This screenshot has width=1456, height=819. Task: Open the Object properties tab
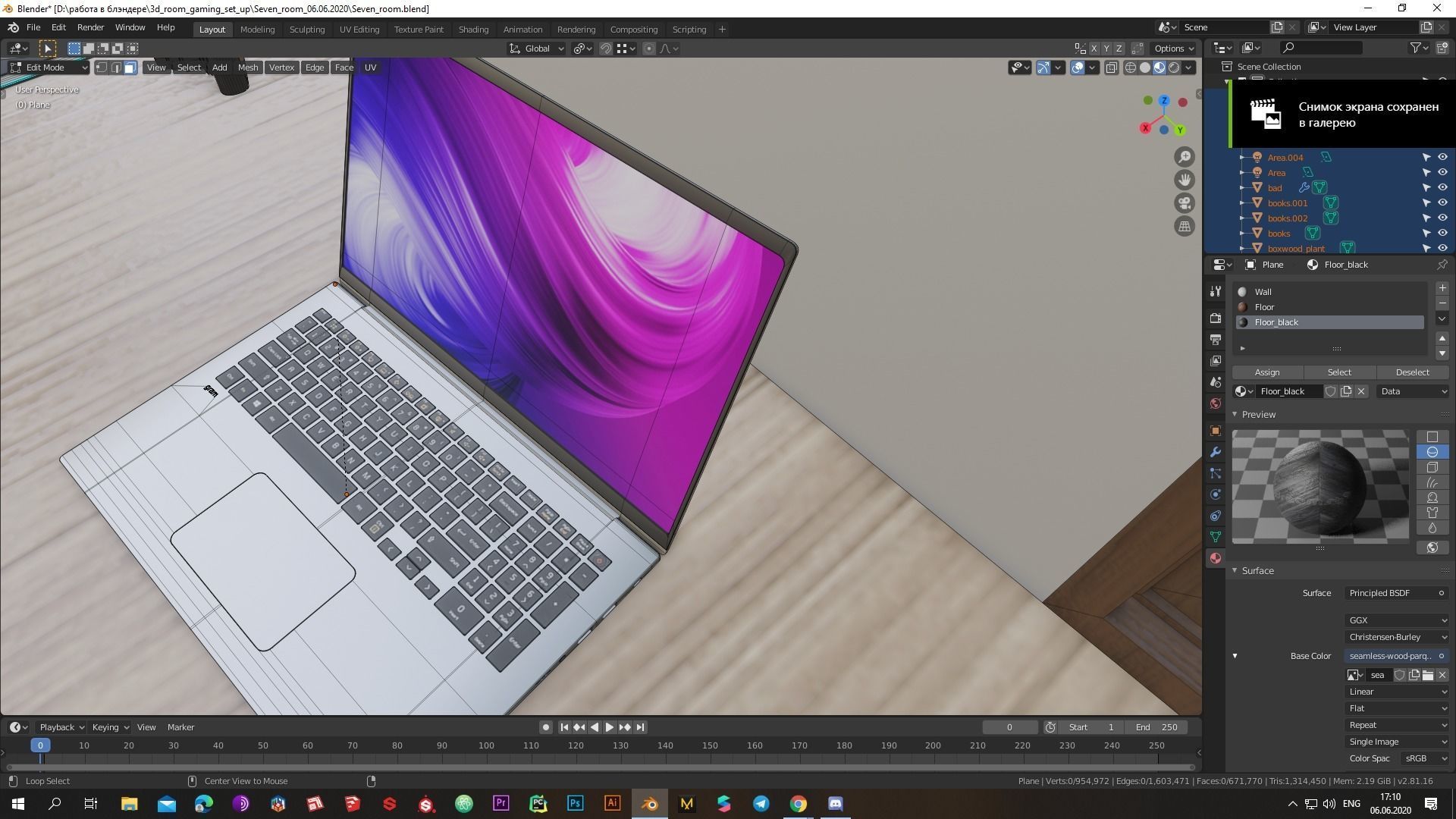point(1216,431)
